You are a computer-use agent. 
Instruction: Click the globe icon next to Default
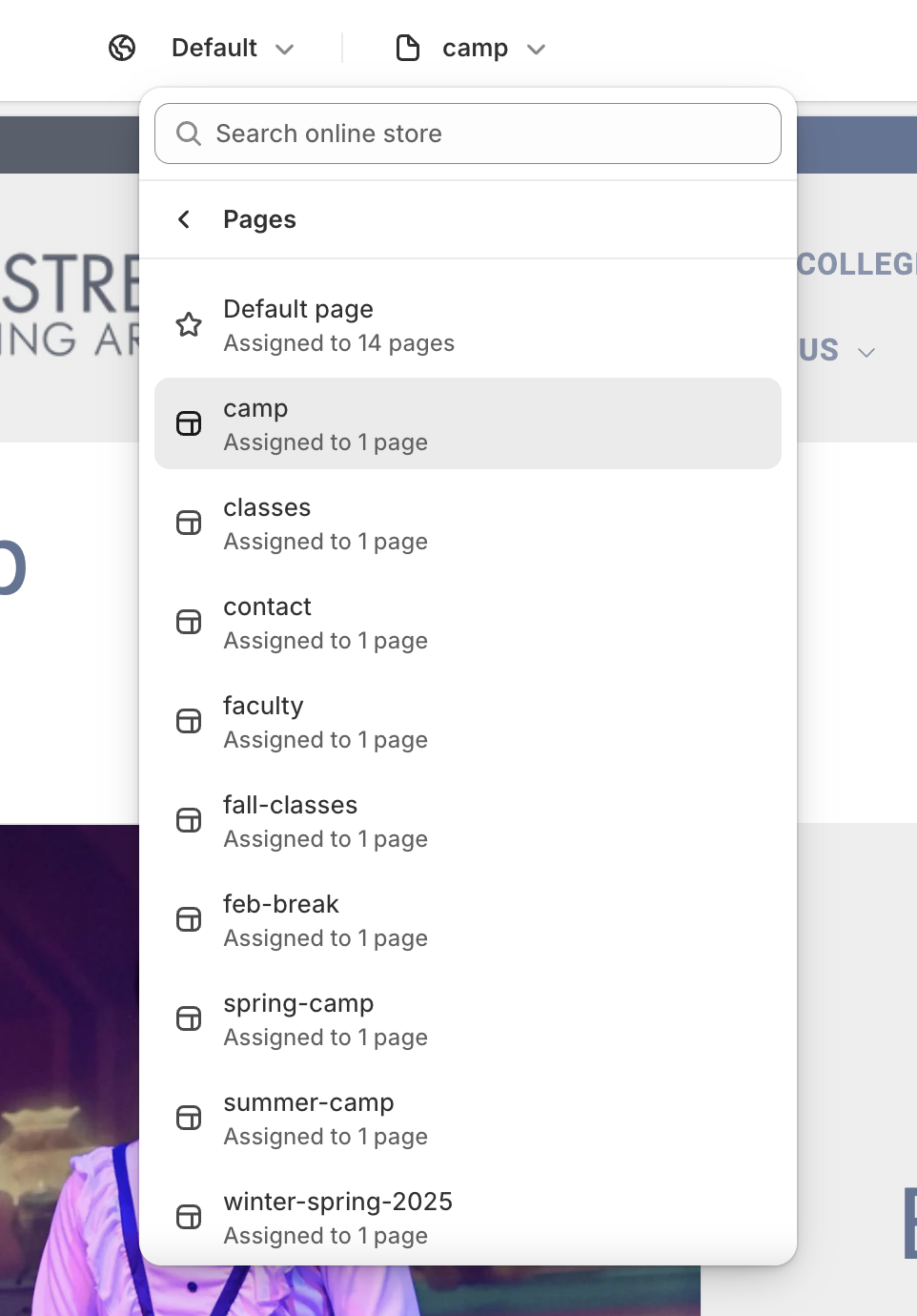[x=122, y=47]
